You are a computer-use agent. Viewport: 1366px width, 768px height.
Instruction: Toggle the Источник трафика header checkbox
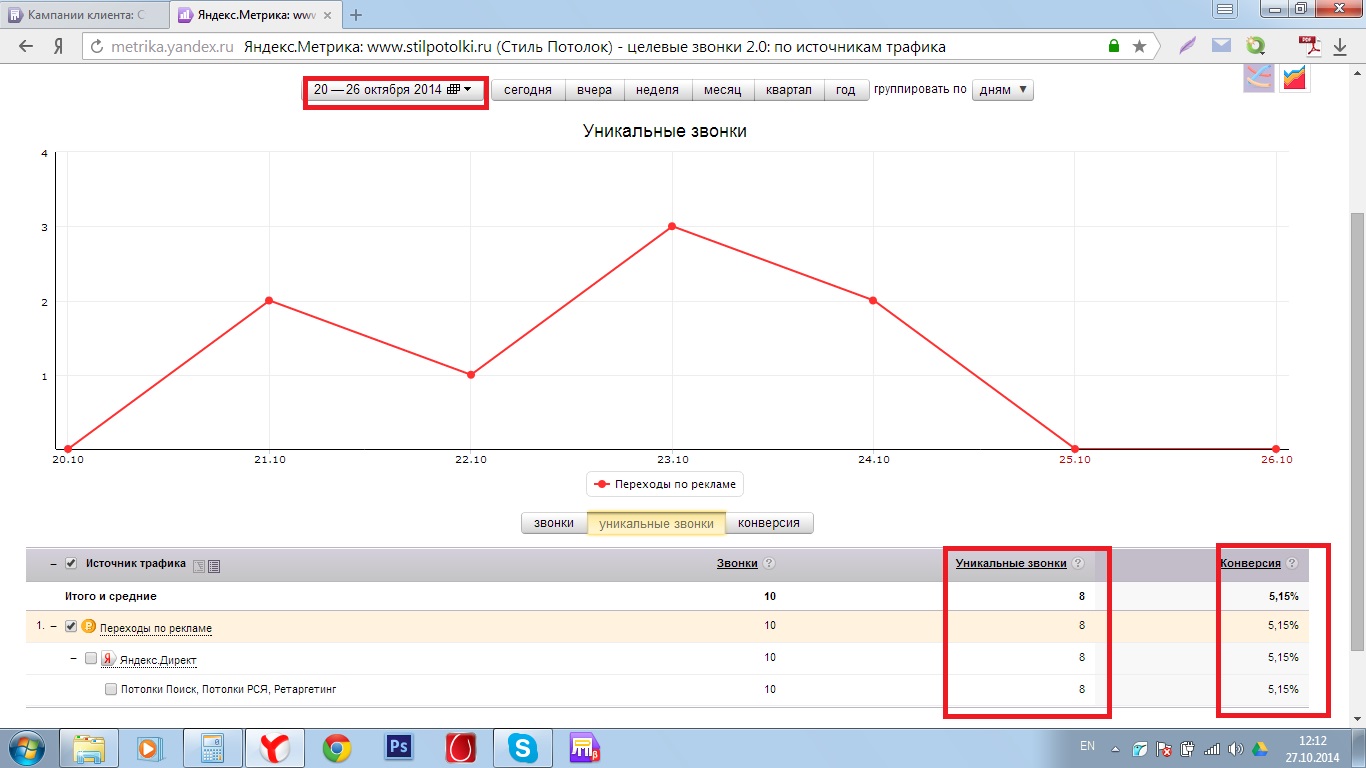coord(71,564)
